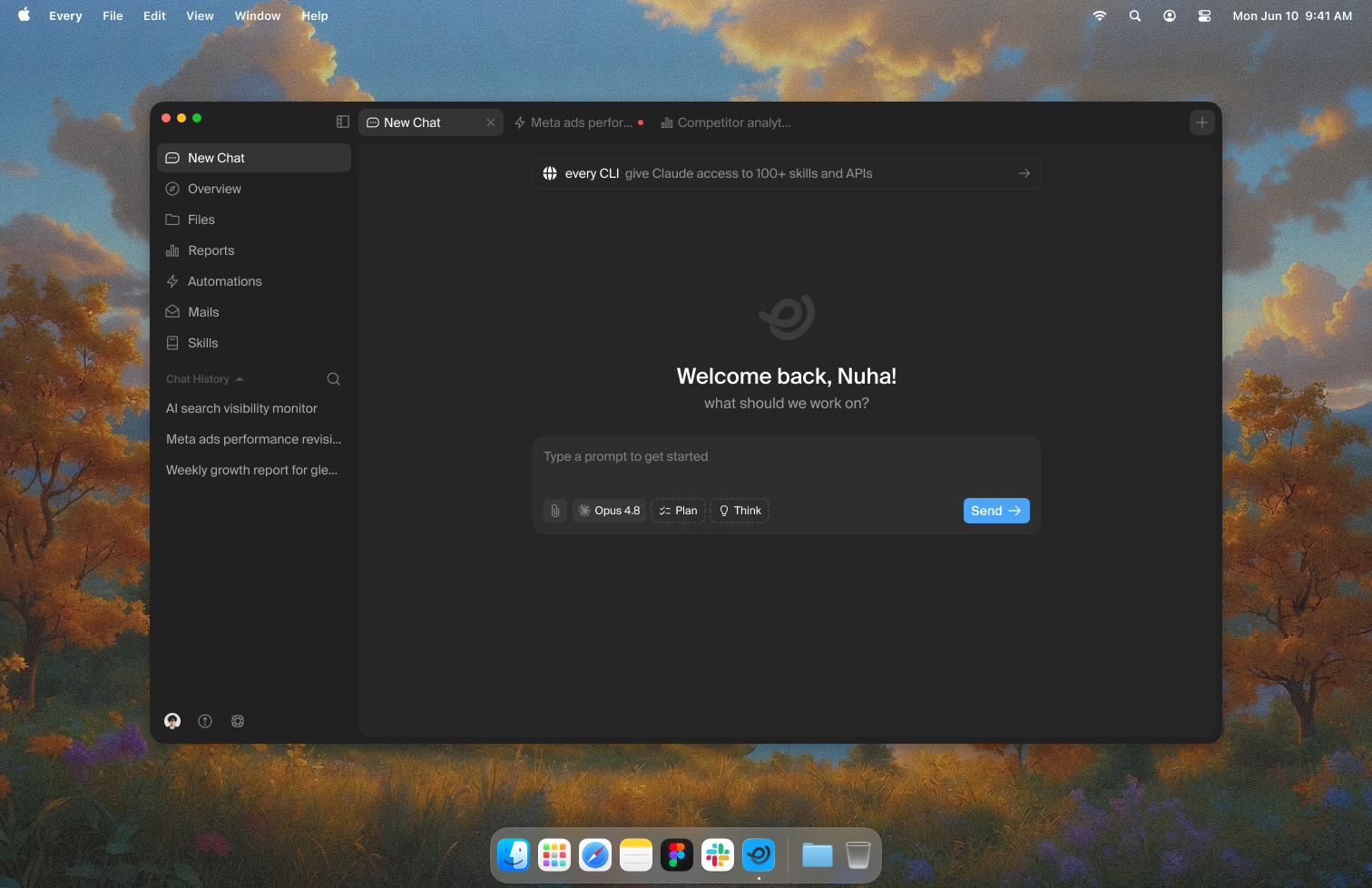Viewport: 1372px width, 888px height.
Task: Open the View menu in menu bar
Action: click(x=200, y=15)
